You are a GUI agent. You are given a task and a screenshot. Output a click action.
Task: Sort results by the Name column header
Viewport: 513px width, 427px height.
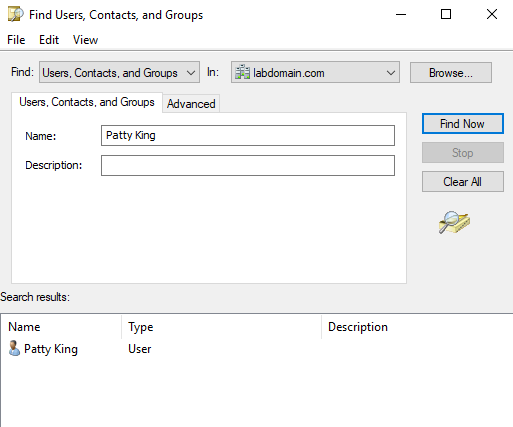61,327
